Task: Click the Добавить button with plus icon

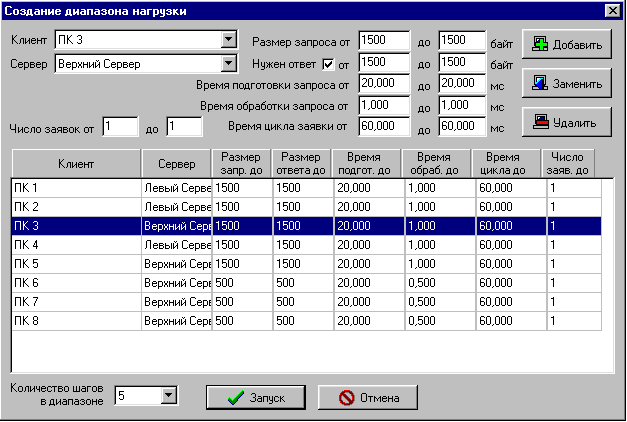Action: pos(567,45)
